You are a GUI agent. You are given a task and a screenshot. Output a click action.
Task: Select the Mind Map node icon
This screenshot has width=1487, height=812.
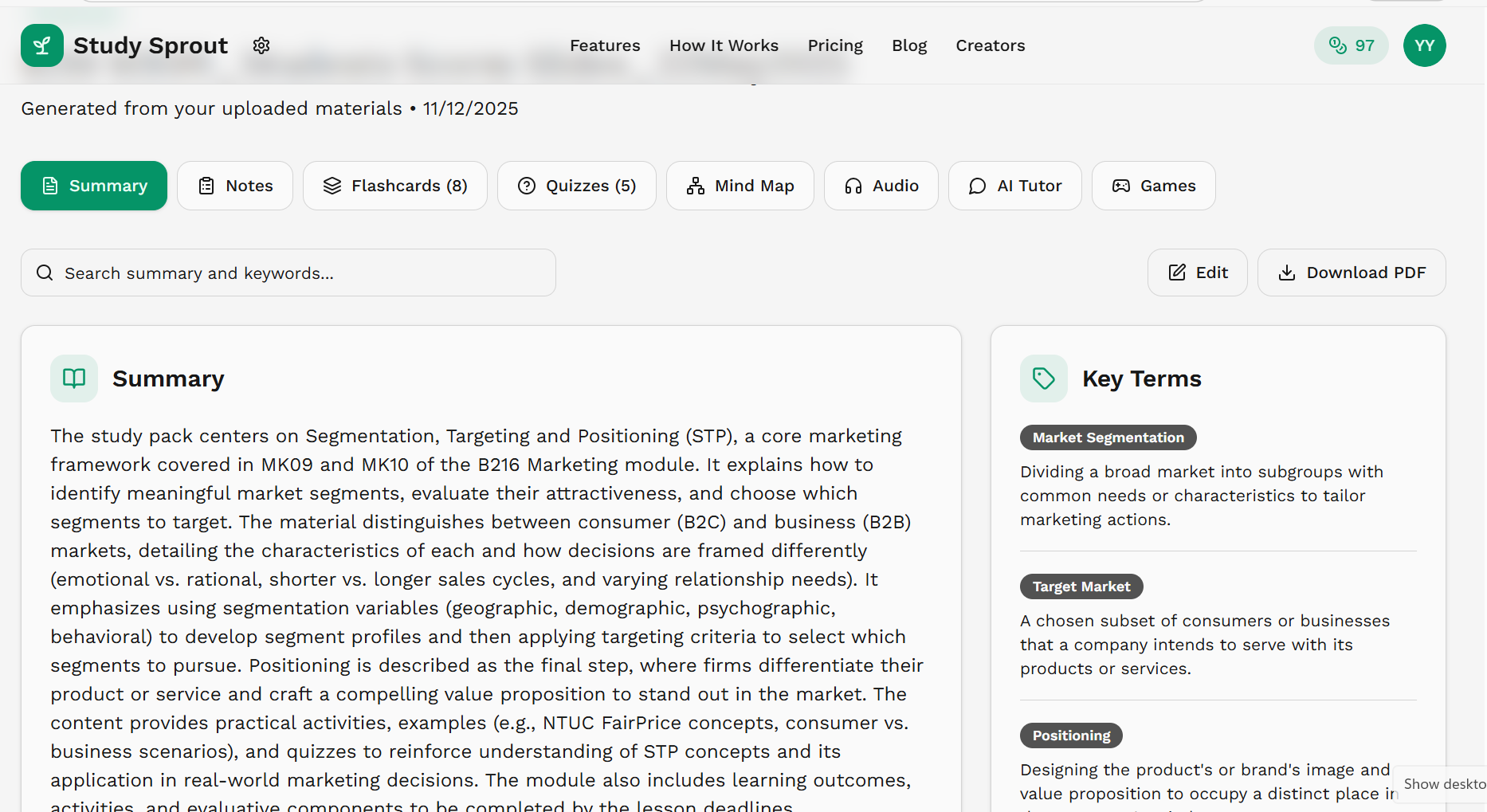[x=694, y=186]
